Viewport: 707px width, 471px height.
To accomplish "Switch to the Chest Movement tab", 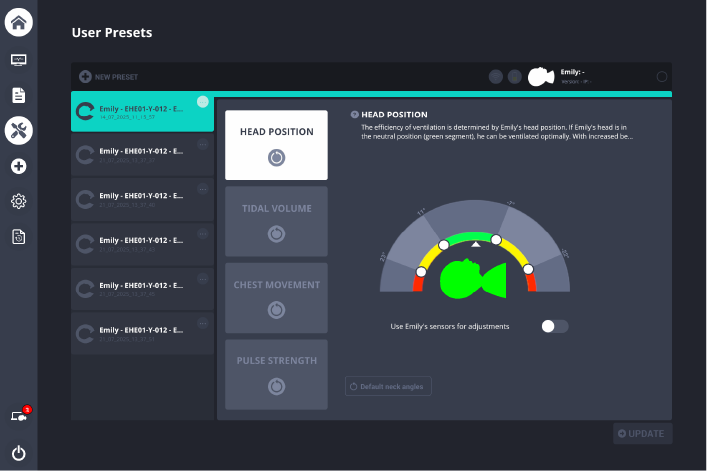I will [276, 297].
